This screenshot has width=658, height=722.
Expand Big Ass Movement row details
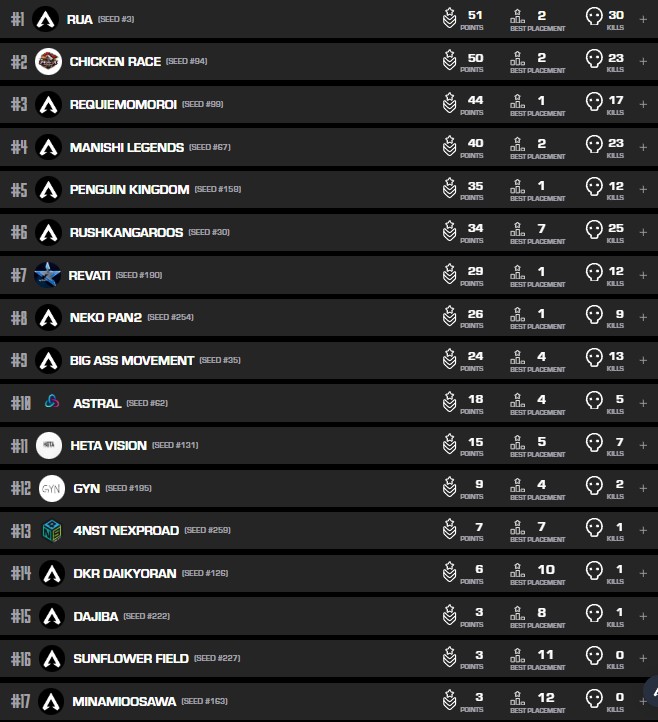tap(643, 360)
